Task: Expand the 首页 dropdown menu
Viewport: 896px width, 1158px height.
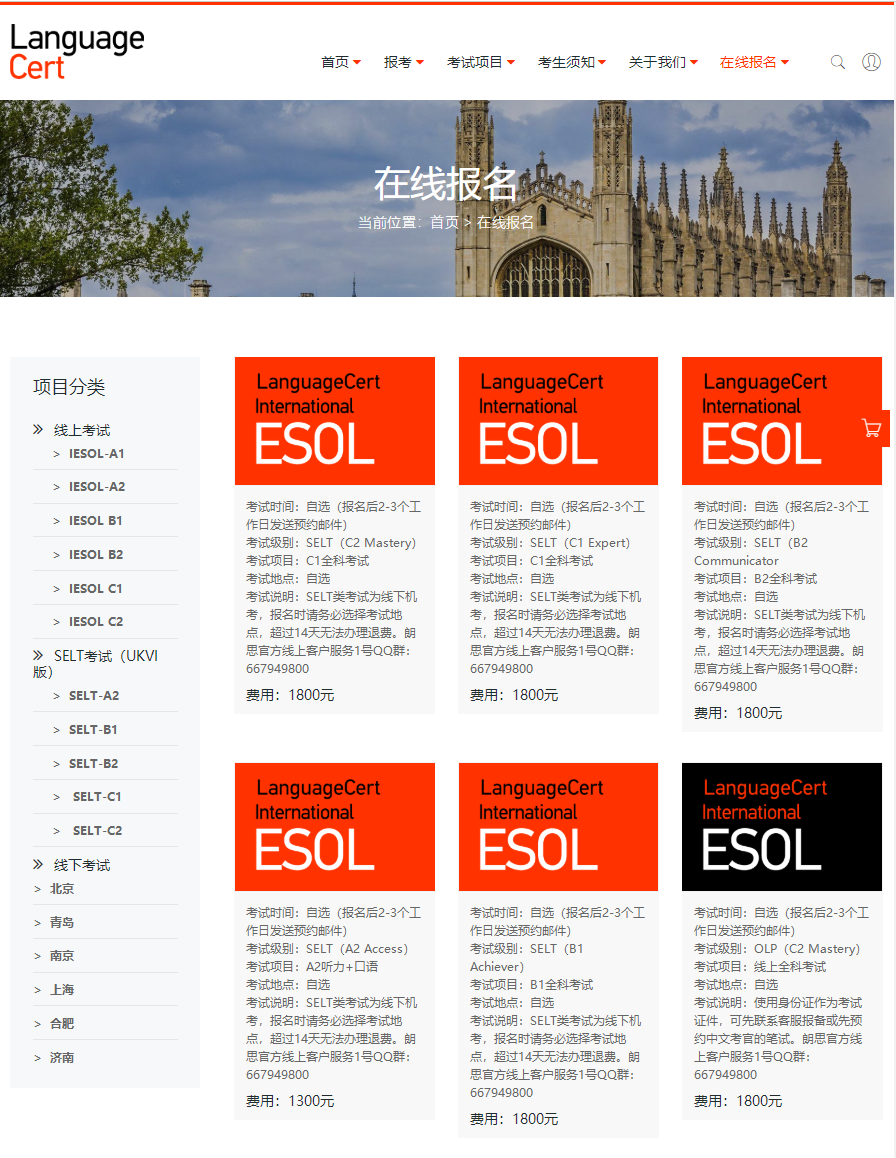Action: click(341, 62)
